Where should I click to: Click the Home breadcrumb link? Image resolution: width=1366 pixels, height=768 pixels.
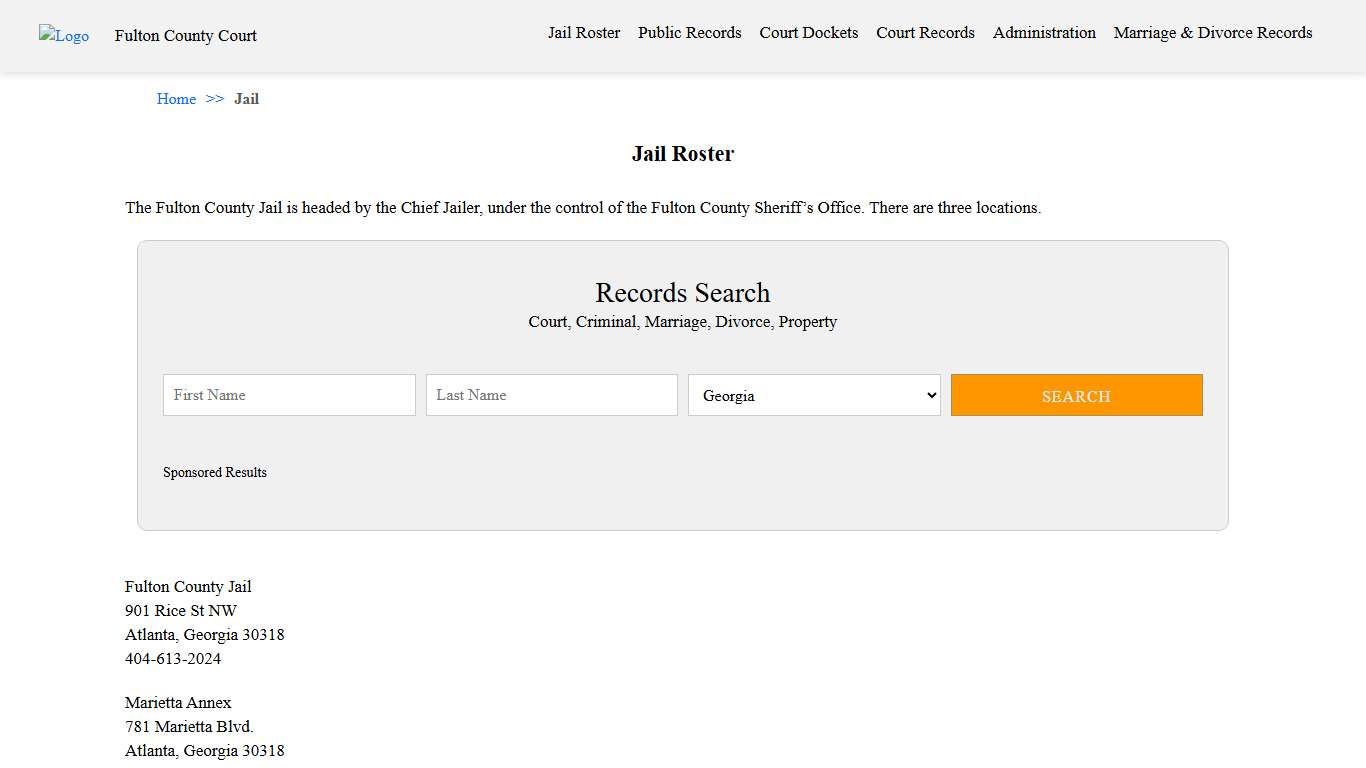coord(176,99)
